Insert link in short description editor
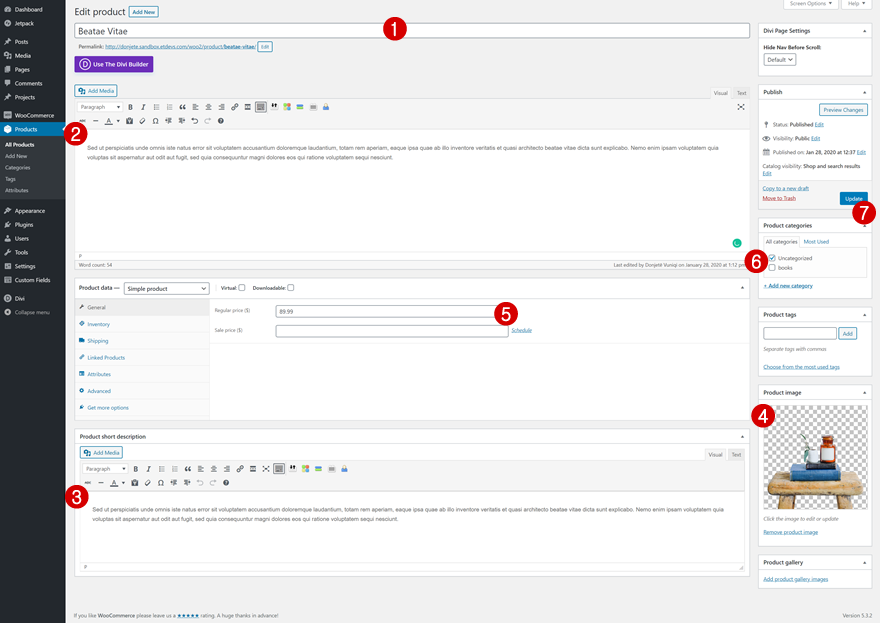This screenshot has width=880, height=623. click(x=240, y=469)
